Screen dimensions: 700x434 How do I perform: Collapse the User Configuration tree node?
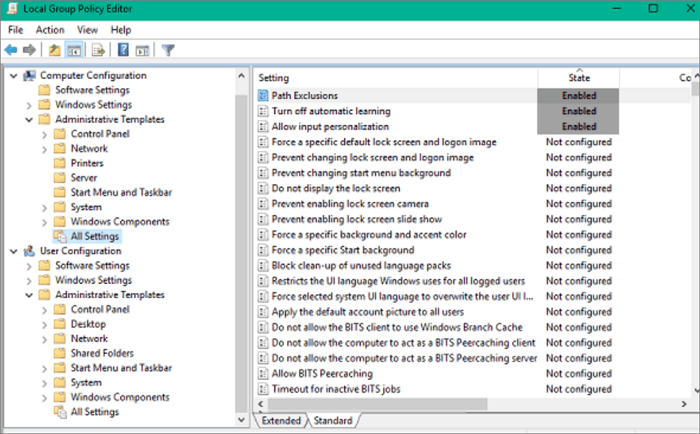12,251
